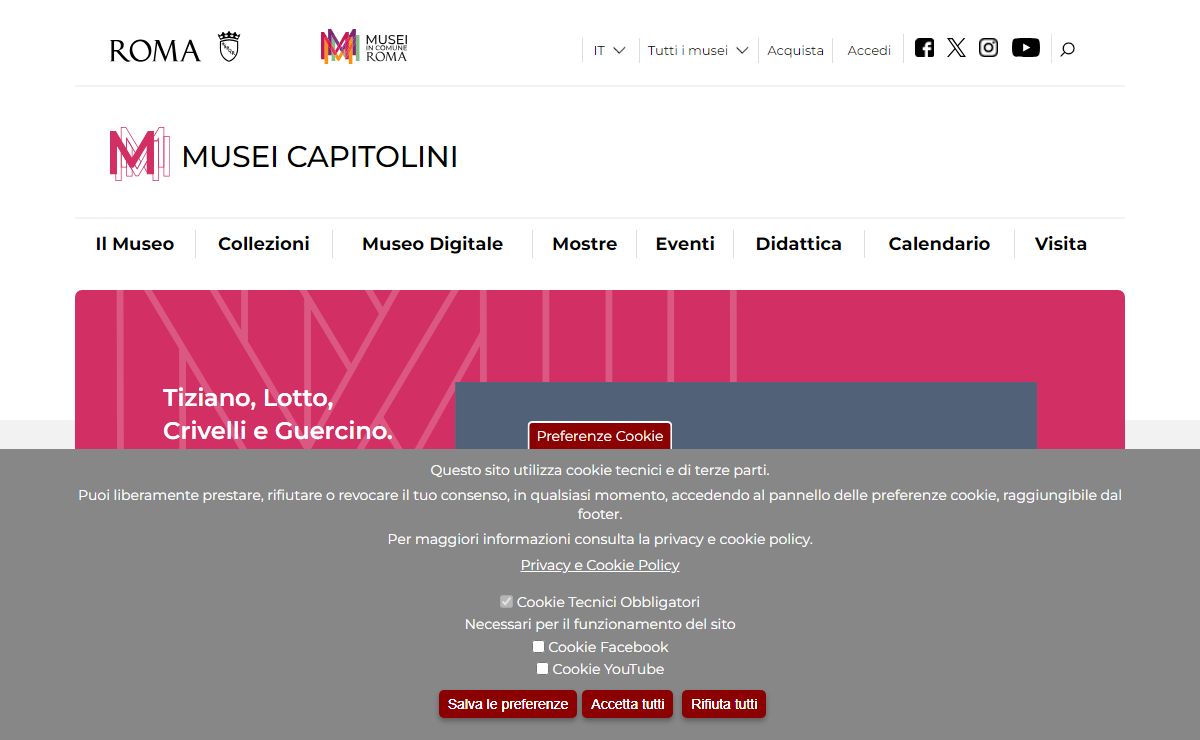Open the X (Twitter) social icon
This screenshot has width=1200, height=740.
tap(957, 48)
